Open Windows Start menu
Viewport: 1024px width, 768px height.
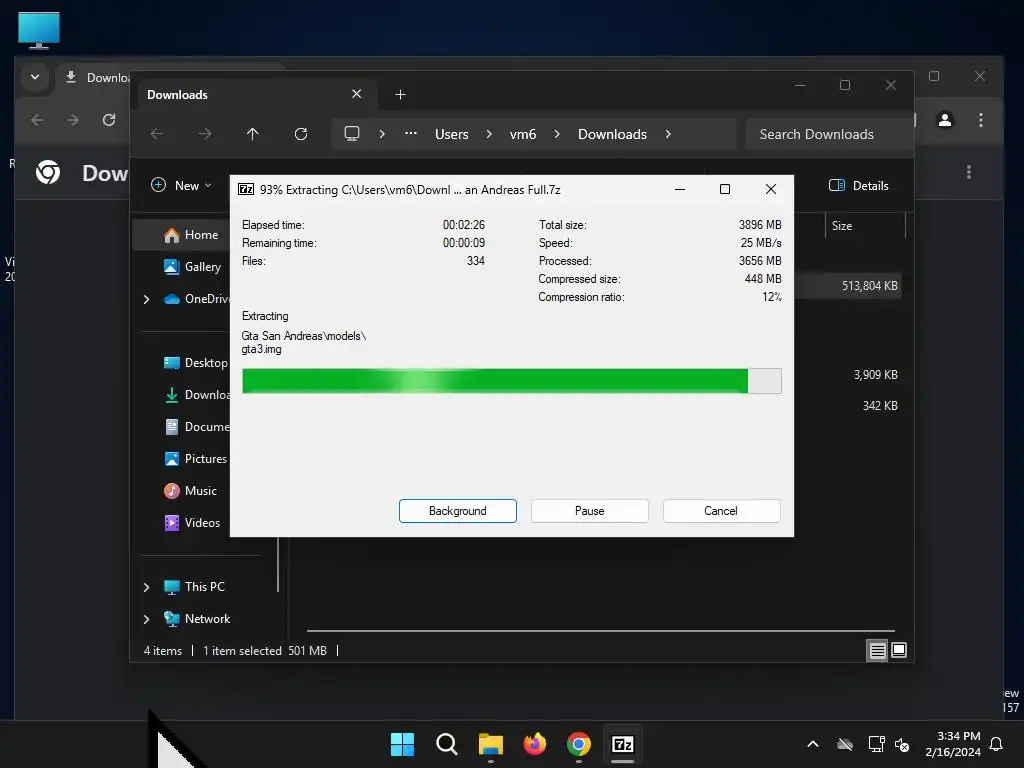(402, 744)
